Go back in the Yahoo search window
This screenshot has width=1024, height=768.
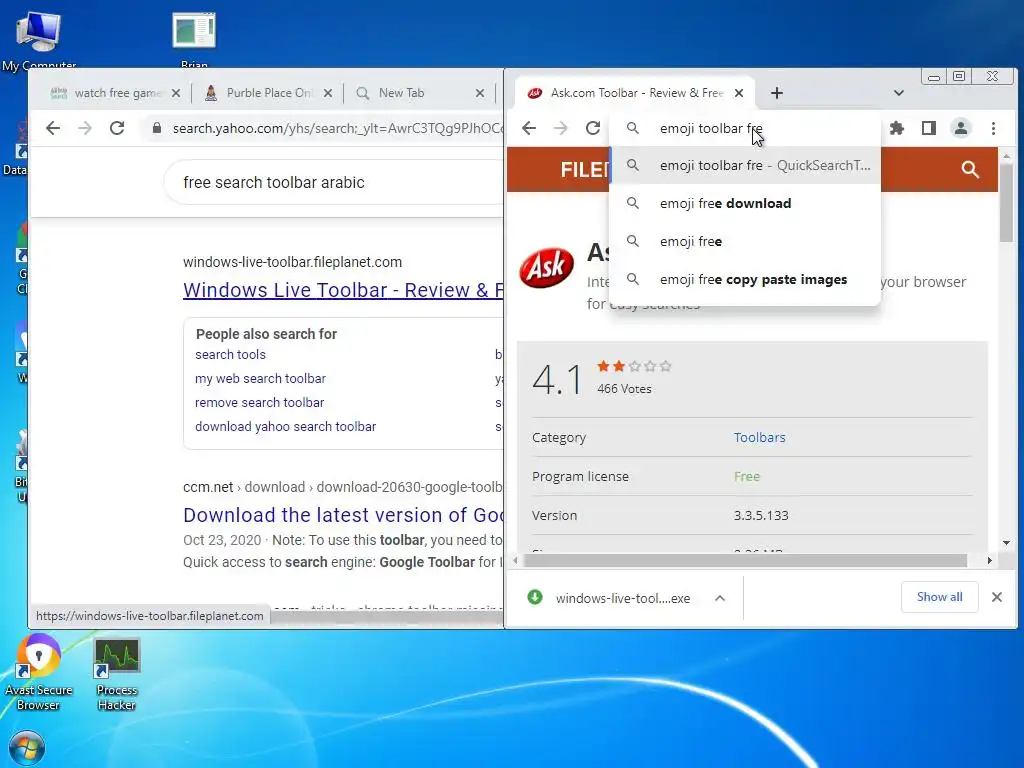[x=54, y=128]
